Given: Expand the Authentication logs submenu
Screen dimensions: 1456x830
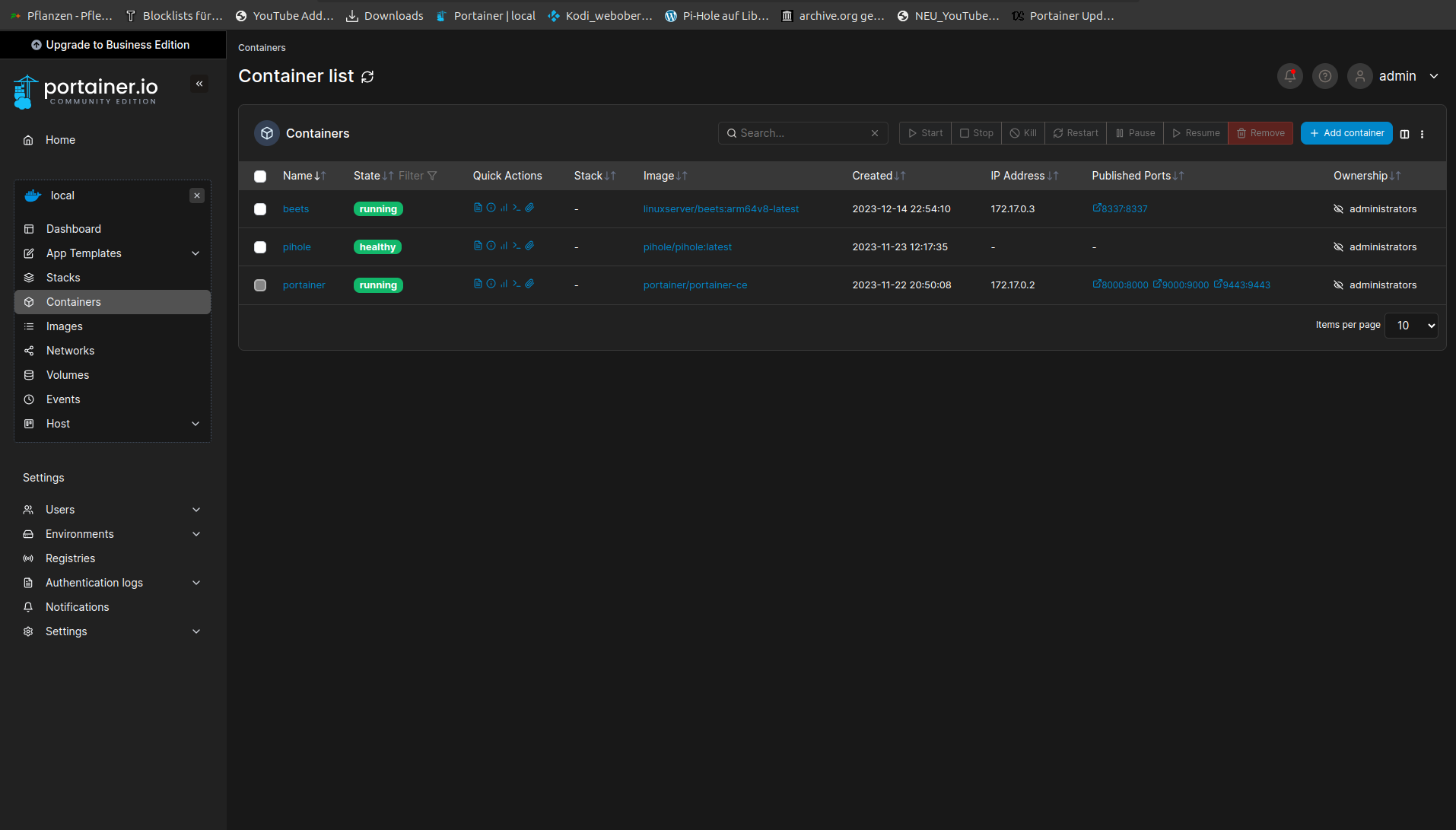Looking at the screenshot, I should point(196,583).
